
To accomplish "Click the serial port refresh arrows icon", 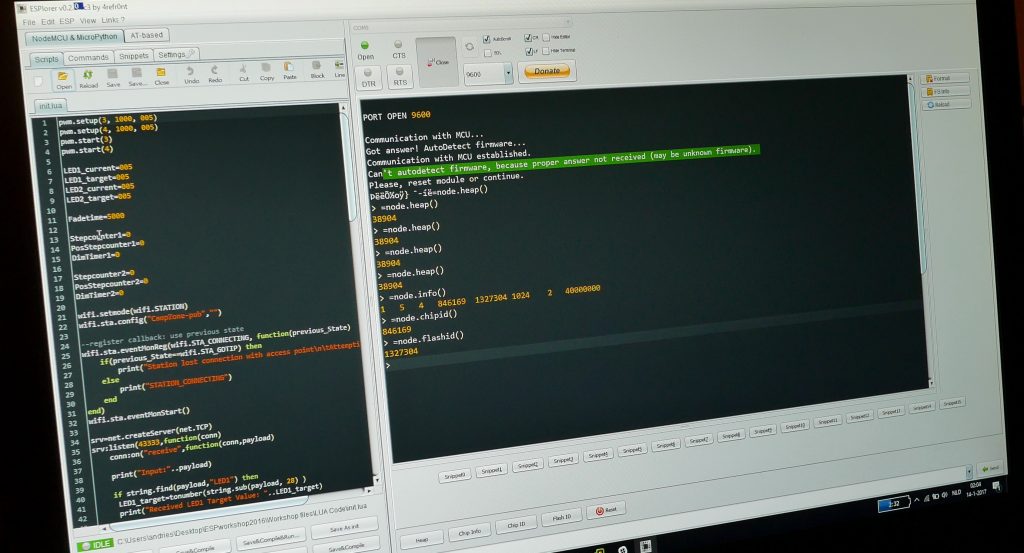I will click(x=469, y=47).
